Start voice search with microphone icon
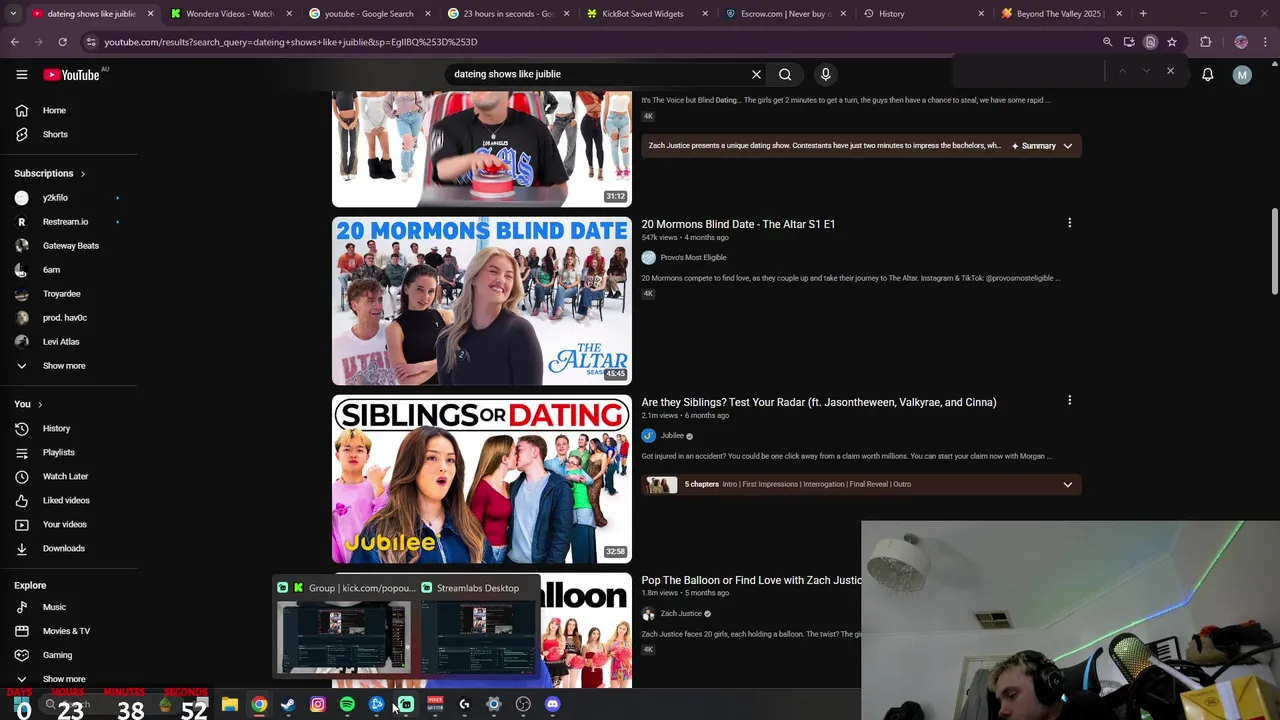Image resolution: width=1280 pixels, height=720 pixels. (825, 74)
